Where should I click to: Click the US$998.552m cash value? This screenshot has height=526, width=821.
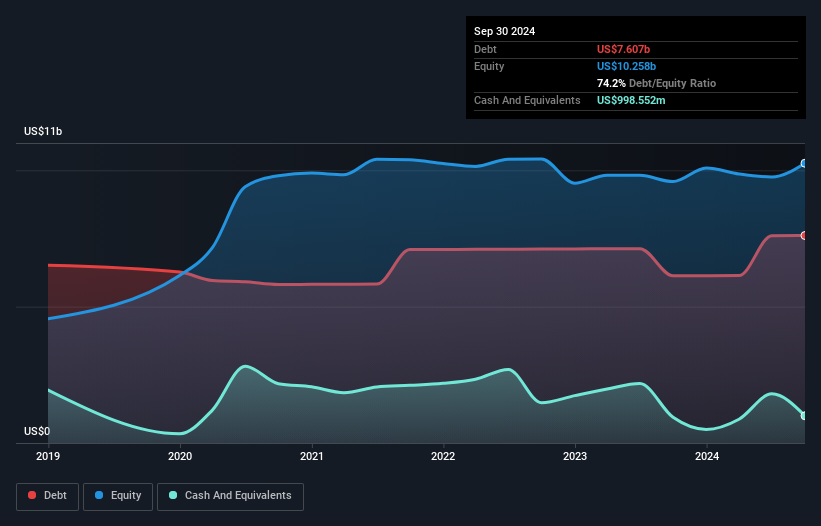pyautogui.click(x=631, y=100)
